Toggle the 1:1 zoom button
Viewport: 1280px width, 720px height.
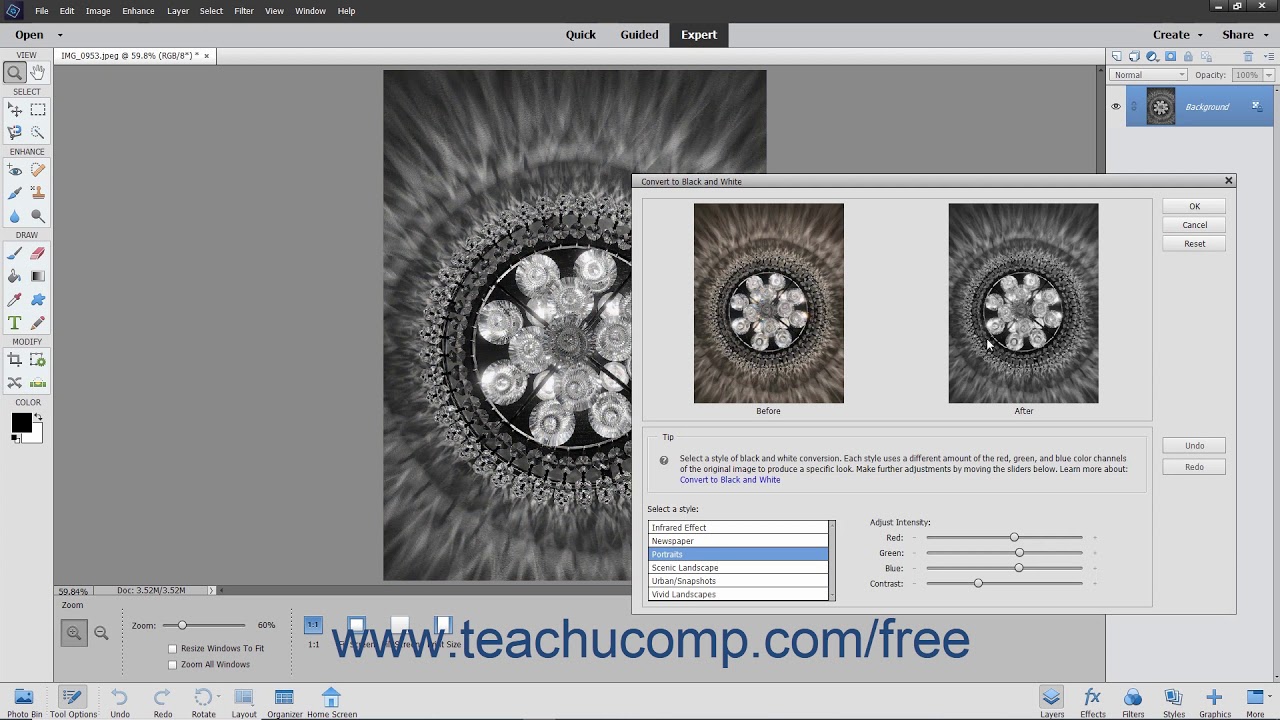click(x=313, y=625)
